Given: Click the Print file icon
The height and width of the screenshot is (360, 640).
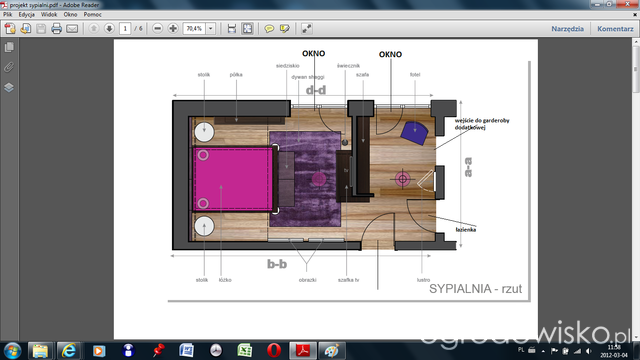Looking at the screenshot, I should pos(56,29).
